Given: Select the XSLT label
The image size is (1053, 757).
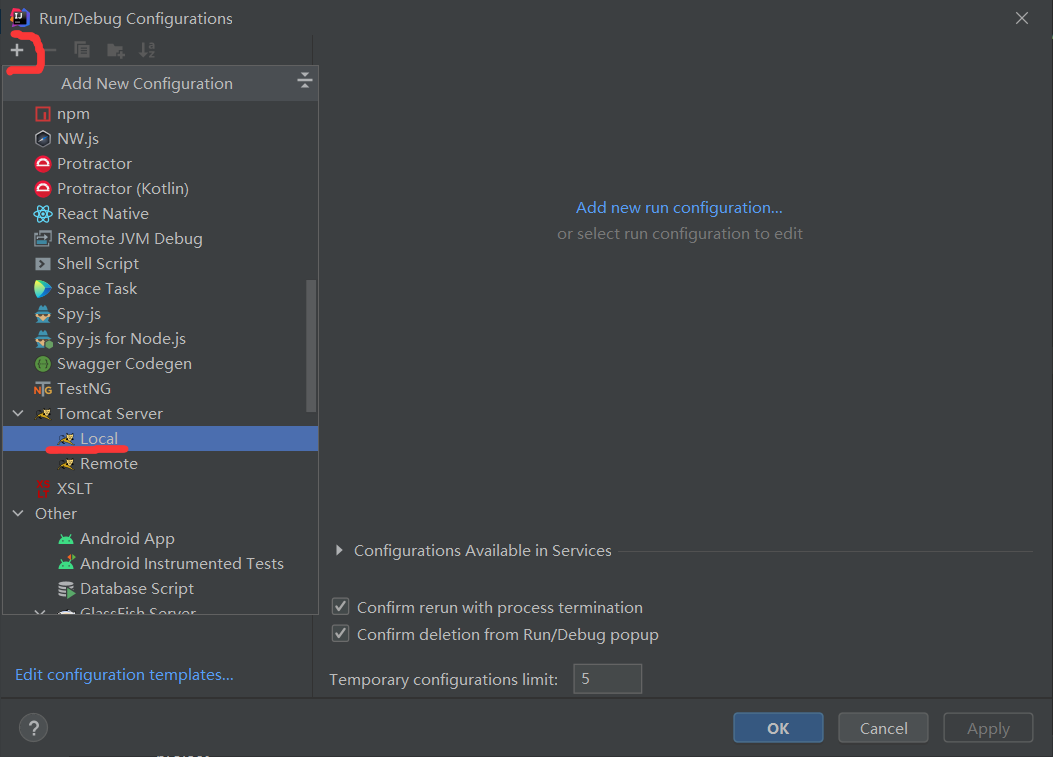Looking at the screenshot, I should coord(75,488).
